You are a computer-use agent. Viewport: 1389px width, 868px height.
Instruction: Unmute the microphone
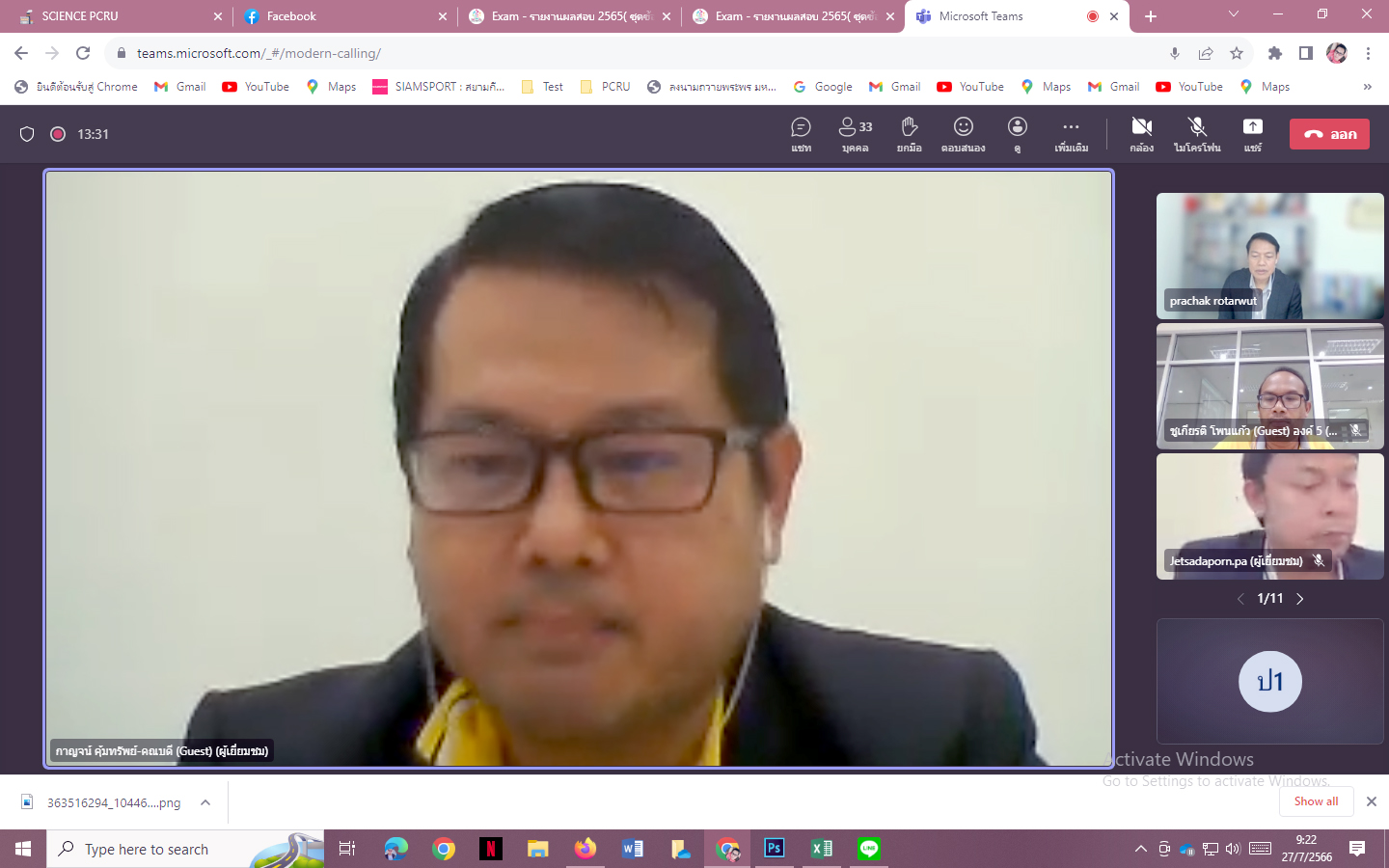(1197, 134)
